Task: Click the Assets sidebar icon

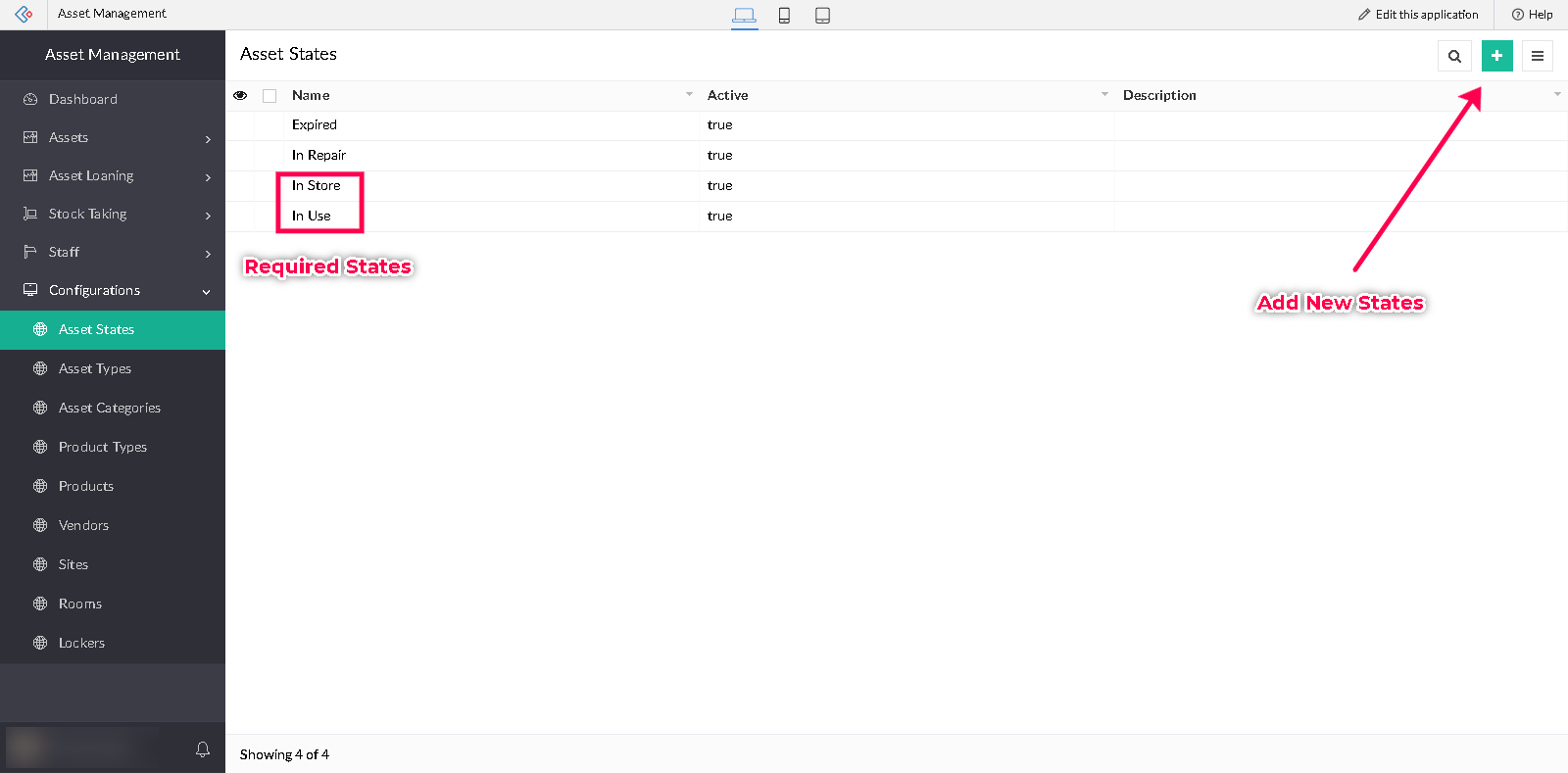Action: (x=30, y=137)
